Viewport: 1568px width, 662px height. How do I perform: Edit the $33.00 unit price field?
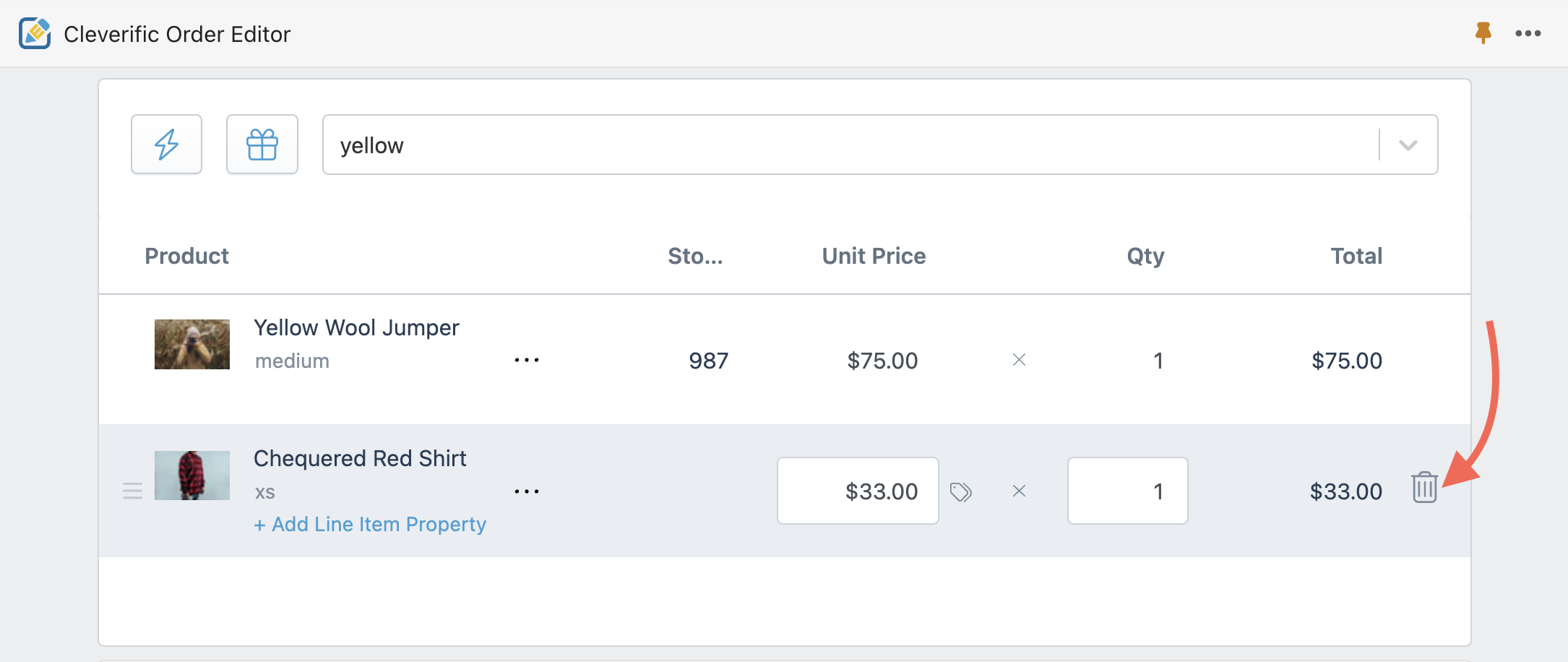(x=858, y=491)
